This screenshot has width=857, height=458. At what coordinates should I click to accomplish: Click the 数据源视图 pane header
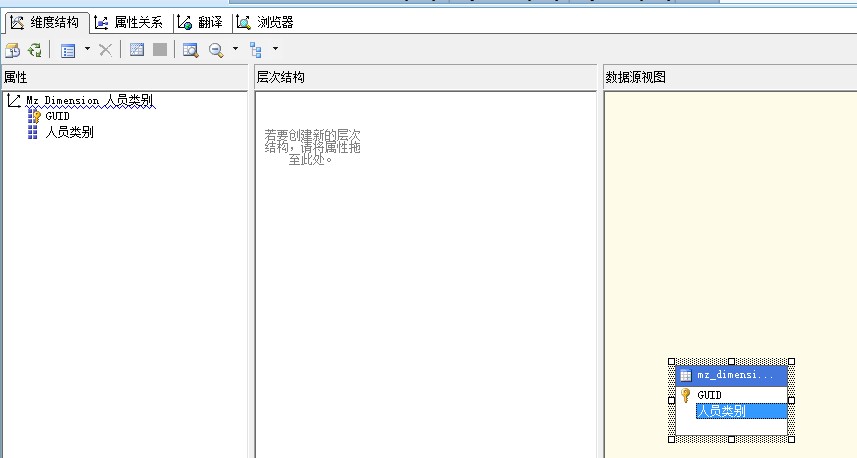pos(730,78)
